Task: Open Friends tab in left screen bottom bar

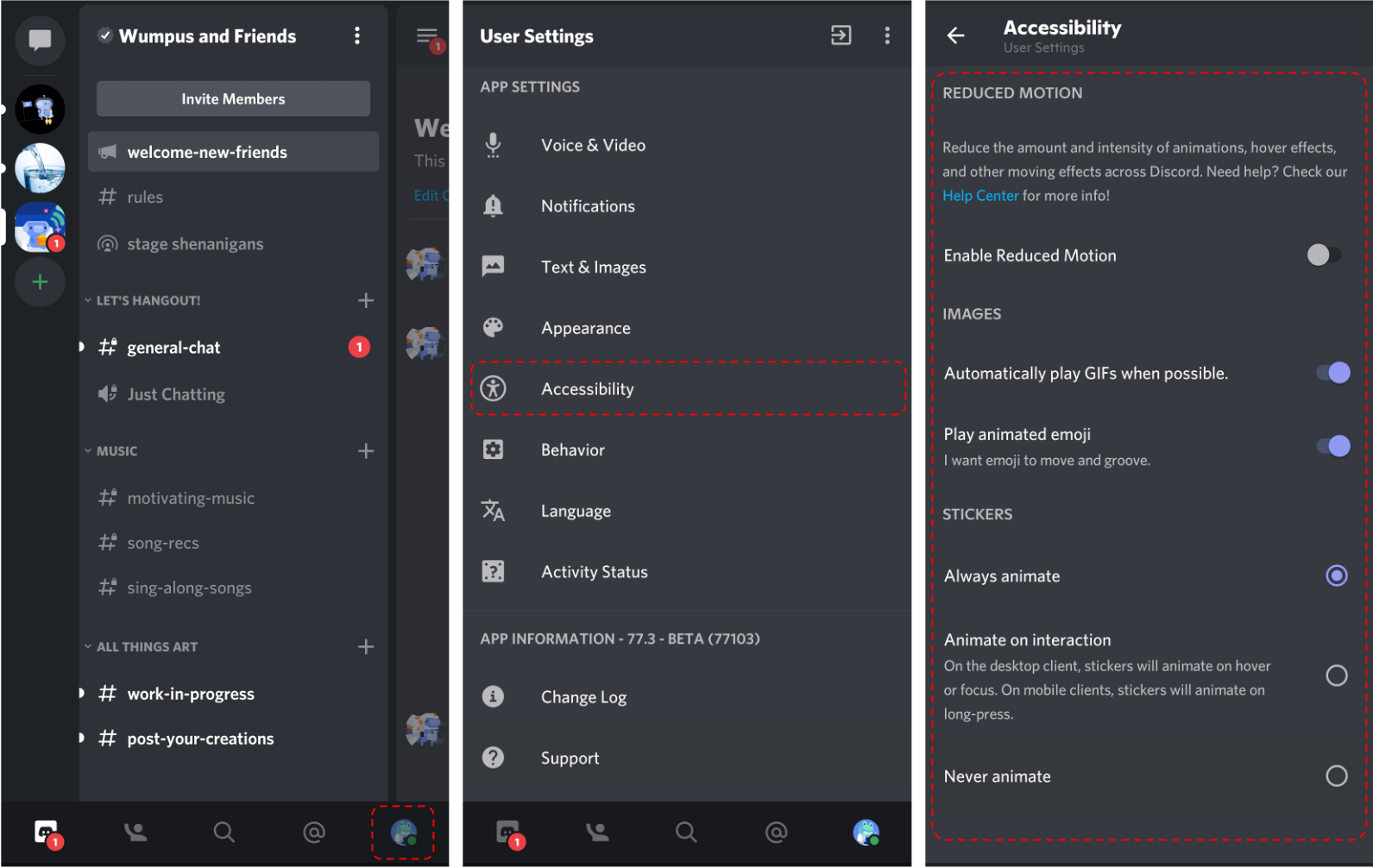Action: (x=135, y=832)
